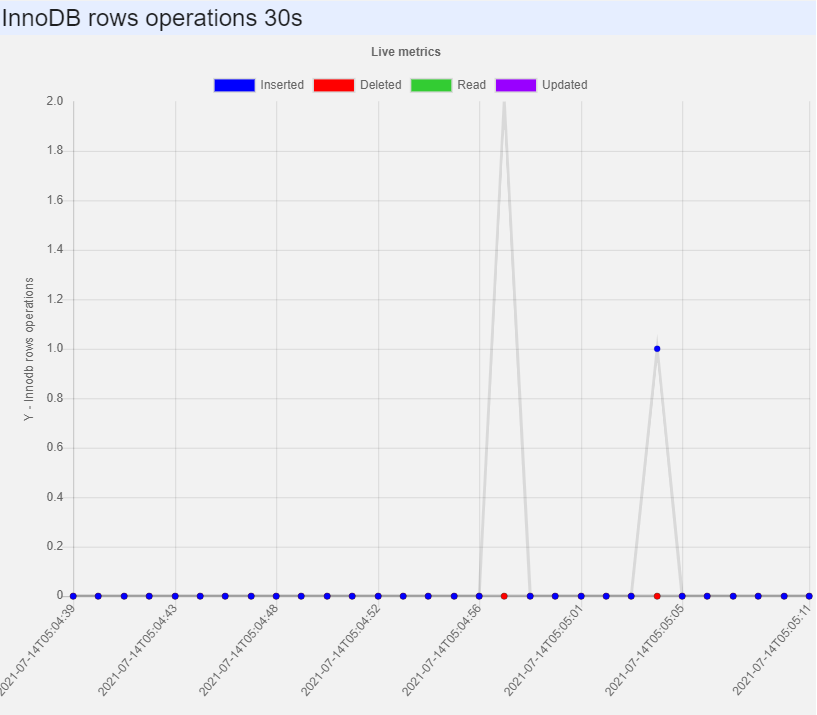Viewport: 817px width, 715px height.
Task: Click the InnoDB rows operations 30s title
Action: [152, 18]
